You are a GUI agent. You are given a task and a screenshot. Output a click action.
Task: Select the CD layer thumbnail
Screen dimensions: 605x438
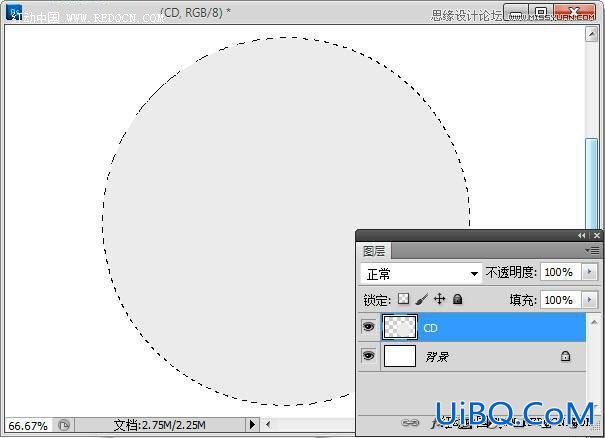pos(400,327)
